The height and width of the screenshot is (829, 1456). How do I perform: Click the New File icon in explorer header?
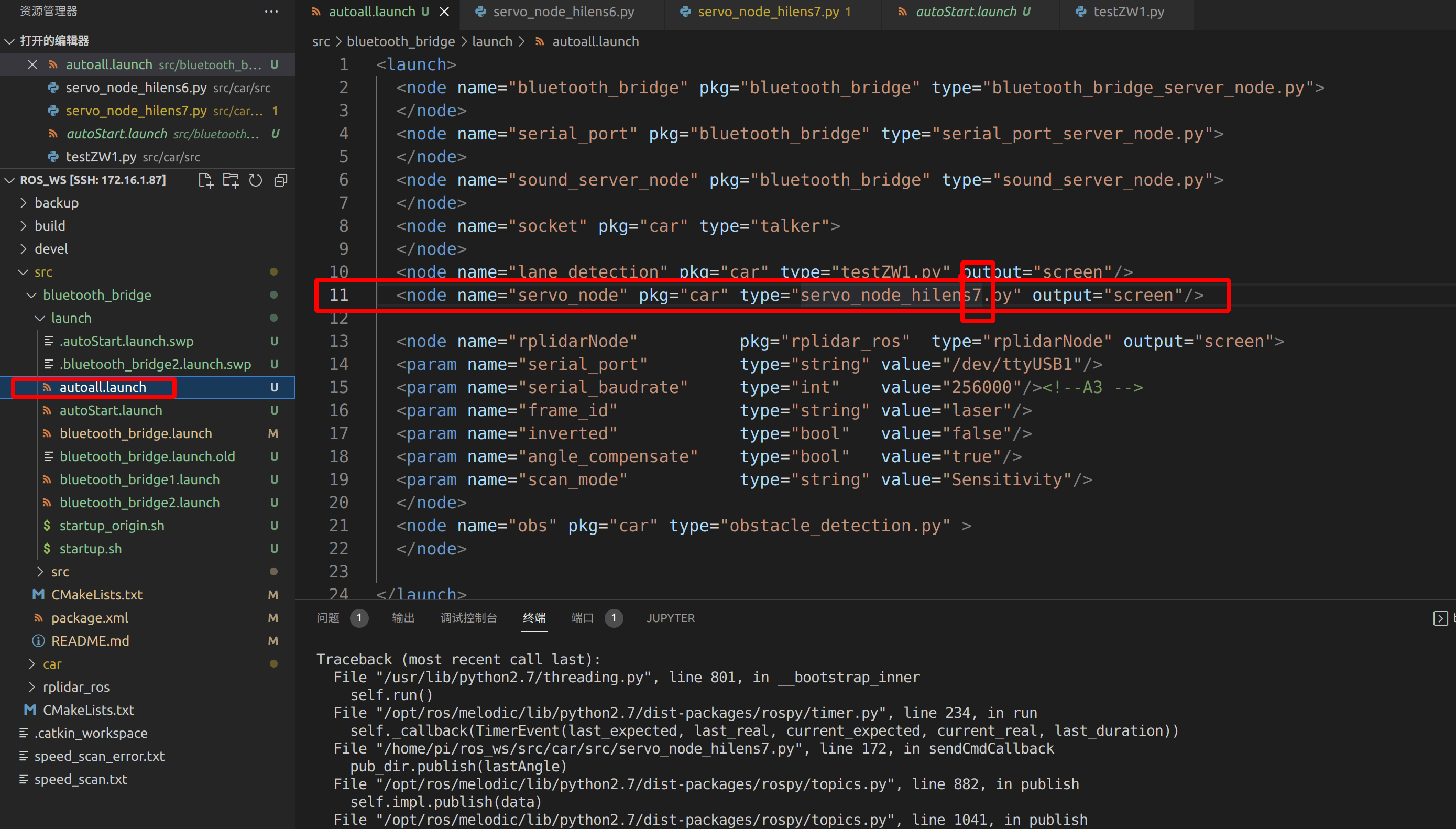[205, 180]
